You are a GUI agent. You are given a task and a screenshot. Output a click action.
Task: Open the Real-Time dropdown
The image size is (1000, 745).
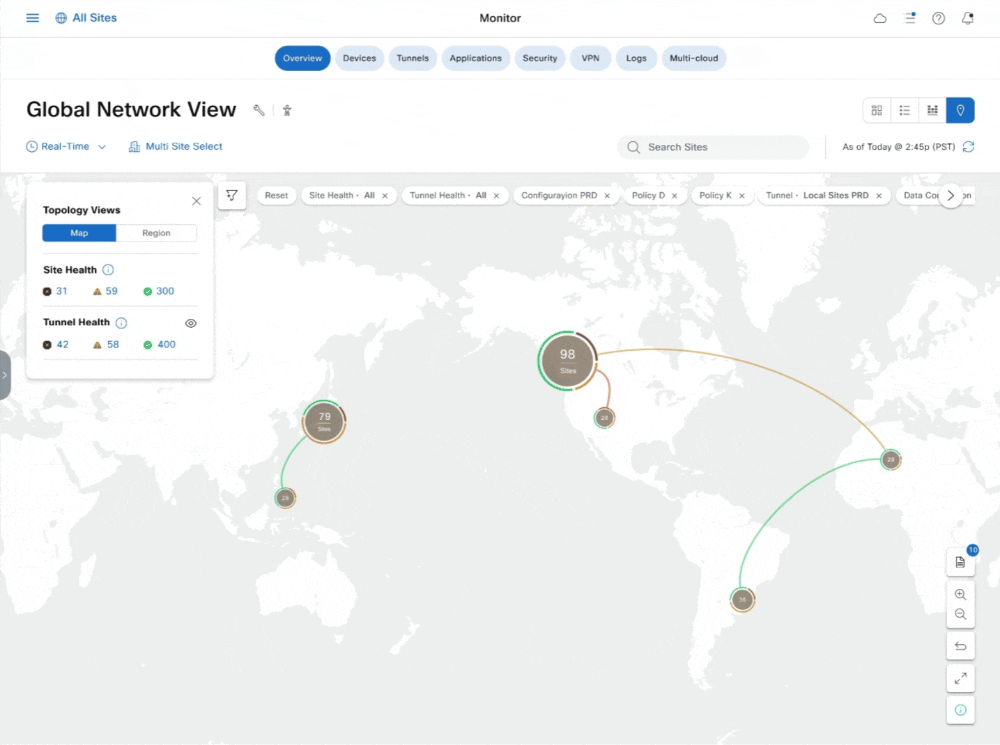66,147
